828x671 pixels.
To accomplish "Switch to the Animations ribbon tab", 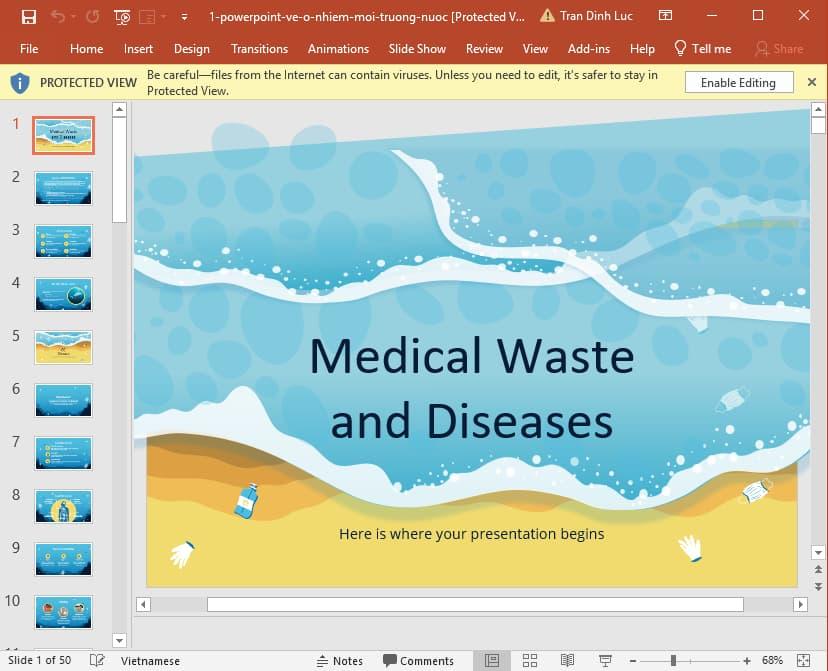I will [x=338, y=48].
